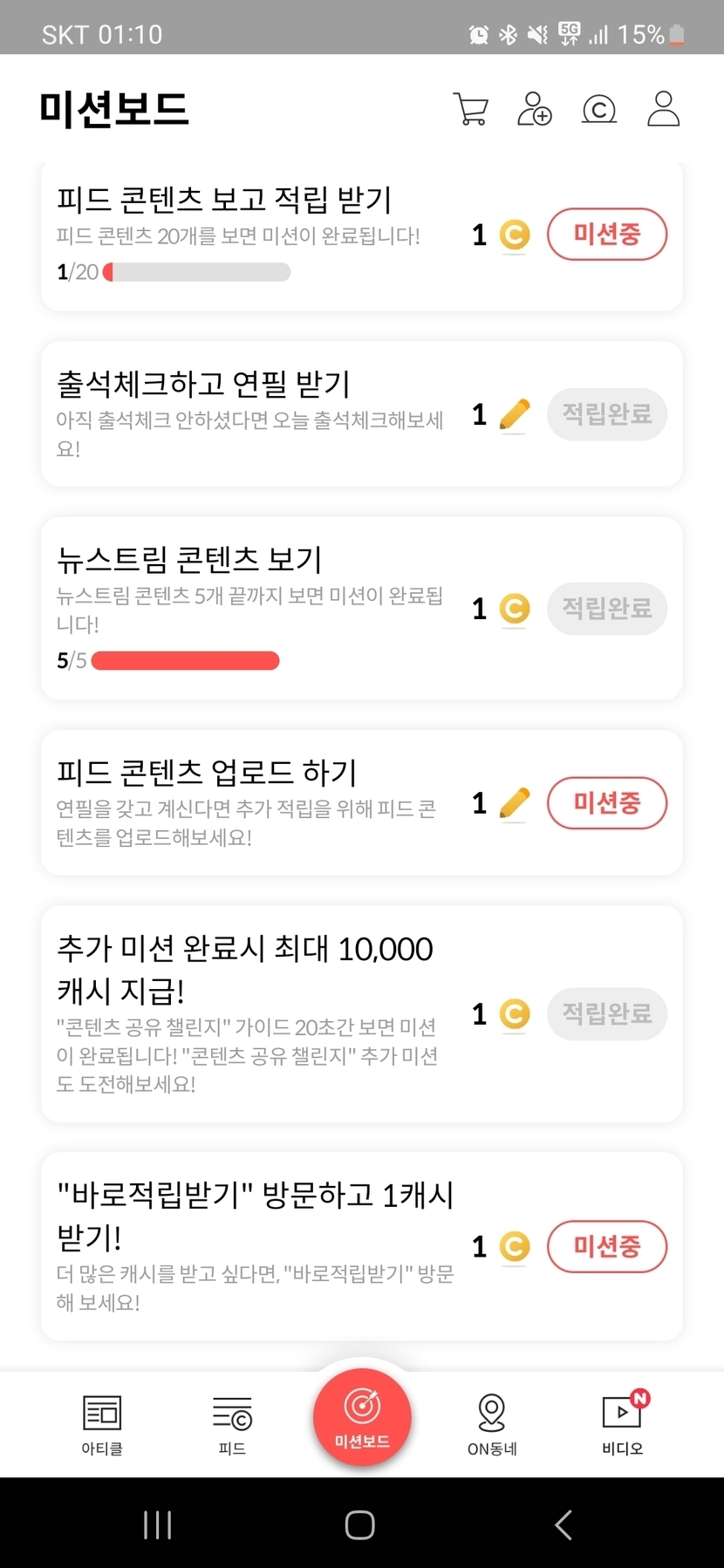This screenshot has width=724, height=1568.
Task: Tap the pencil icon on feed upload mission
Action: click(x=515, y=803)
